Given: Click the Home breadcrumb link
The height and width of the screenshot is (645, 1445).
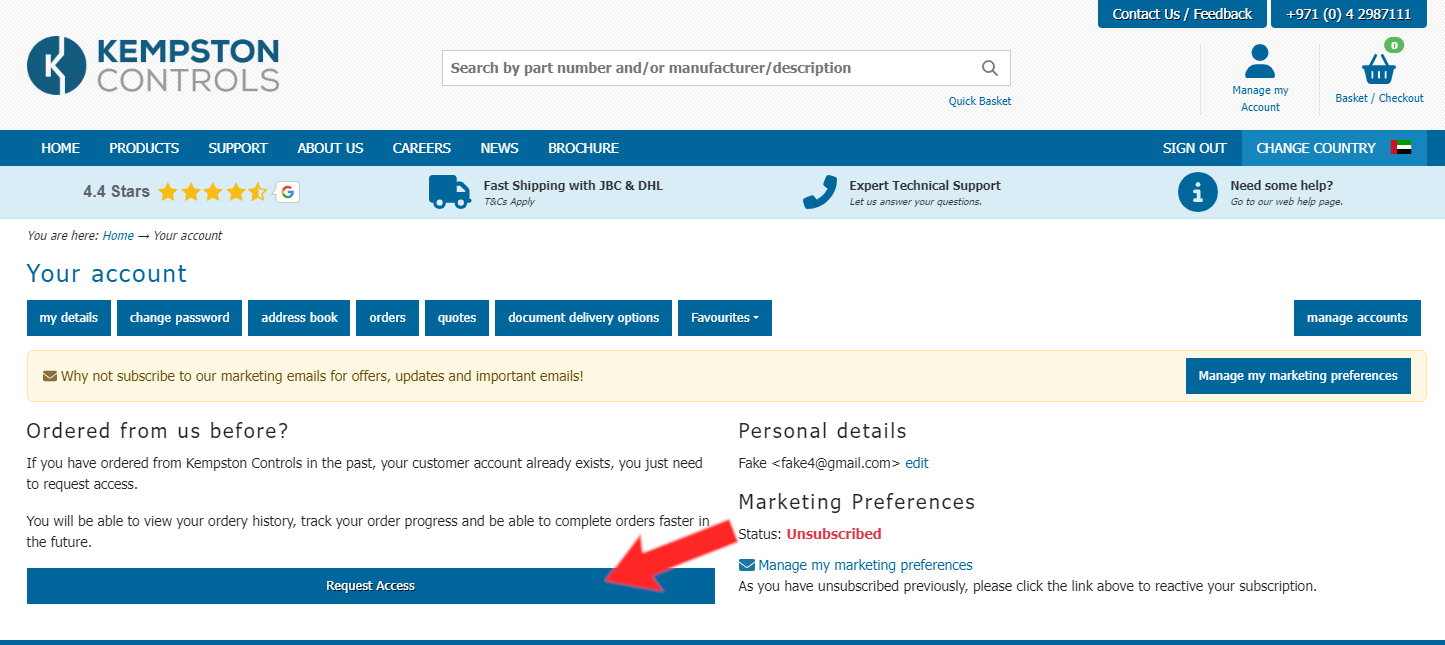Looking at the screenshot, I should tap(118, 236).
